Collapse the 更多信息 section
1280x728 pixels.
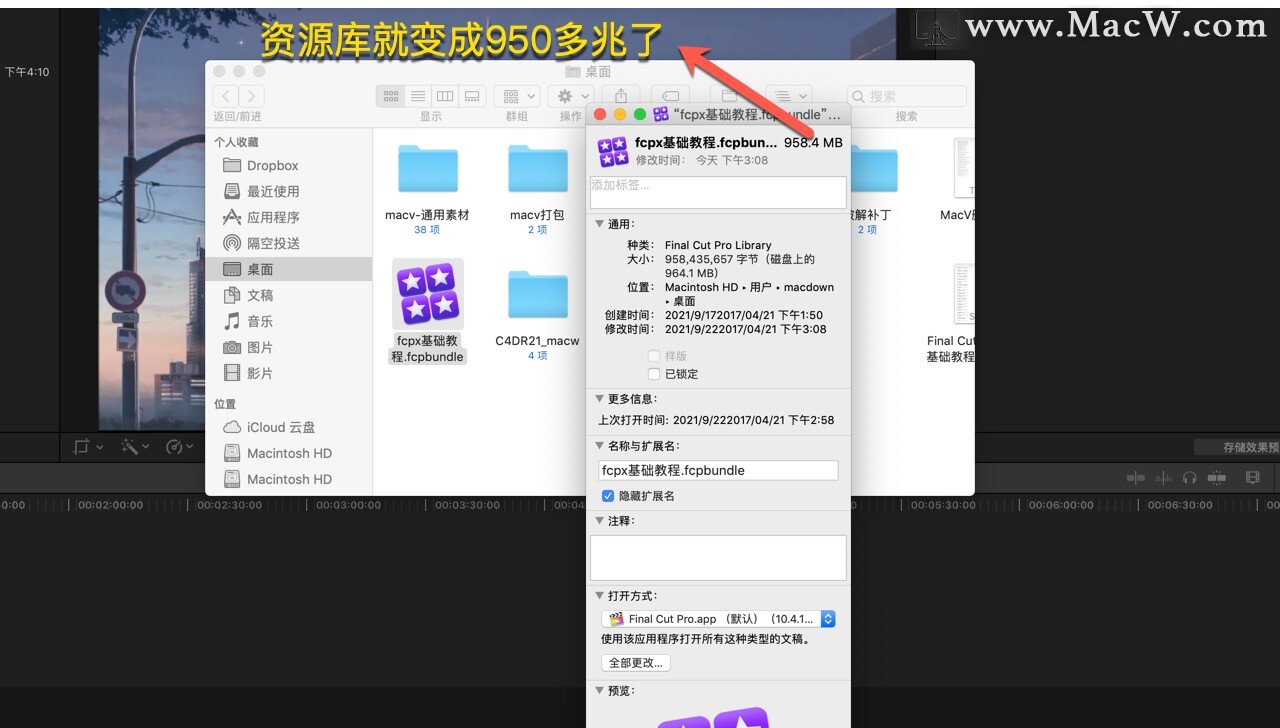(x=600, y=399)
